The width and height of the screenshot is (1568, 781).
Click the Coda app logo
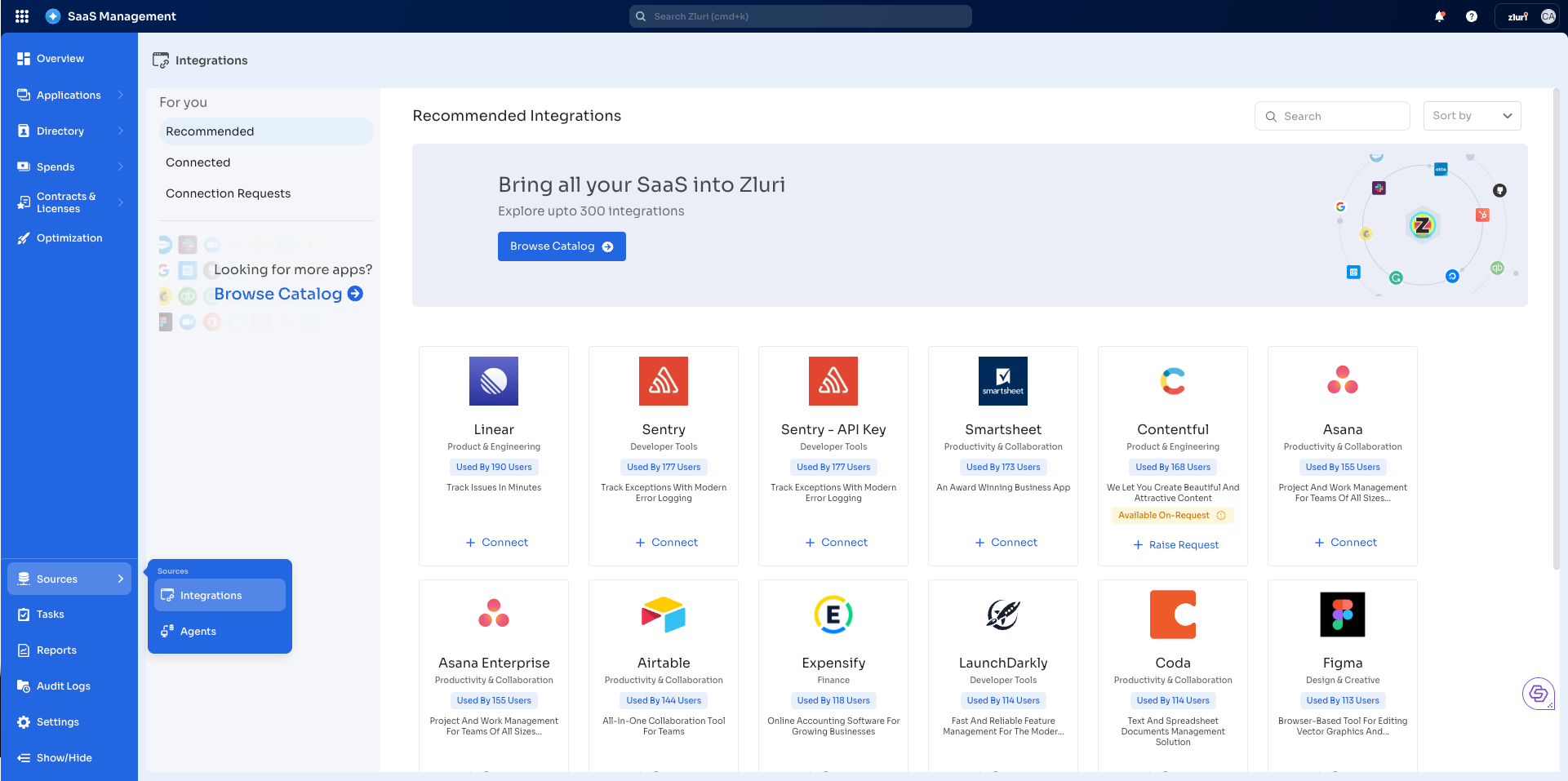[1173, 615]
